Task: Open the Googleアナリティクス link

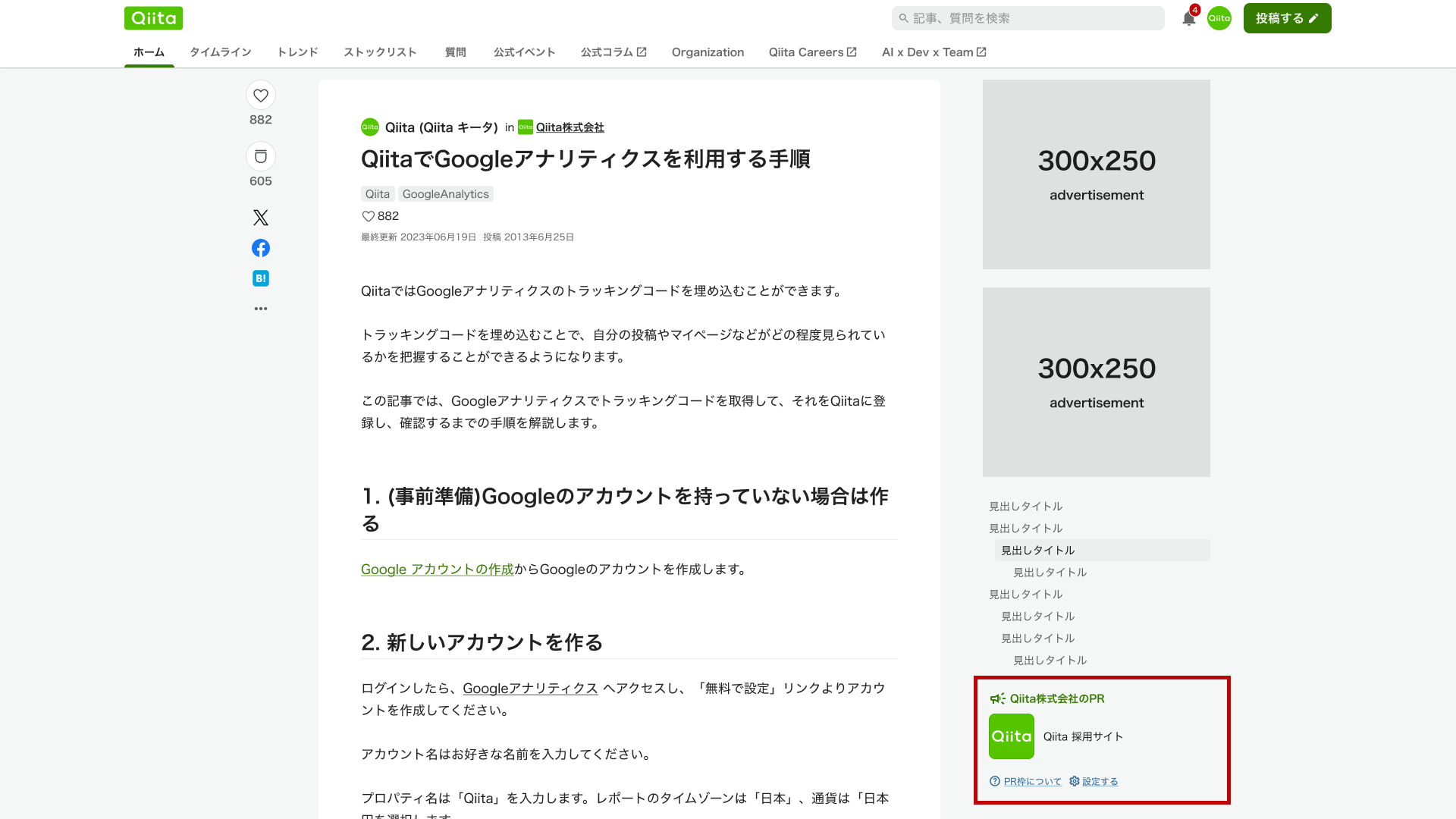Action: point(531,689)
